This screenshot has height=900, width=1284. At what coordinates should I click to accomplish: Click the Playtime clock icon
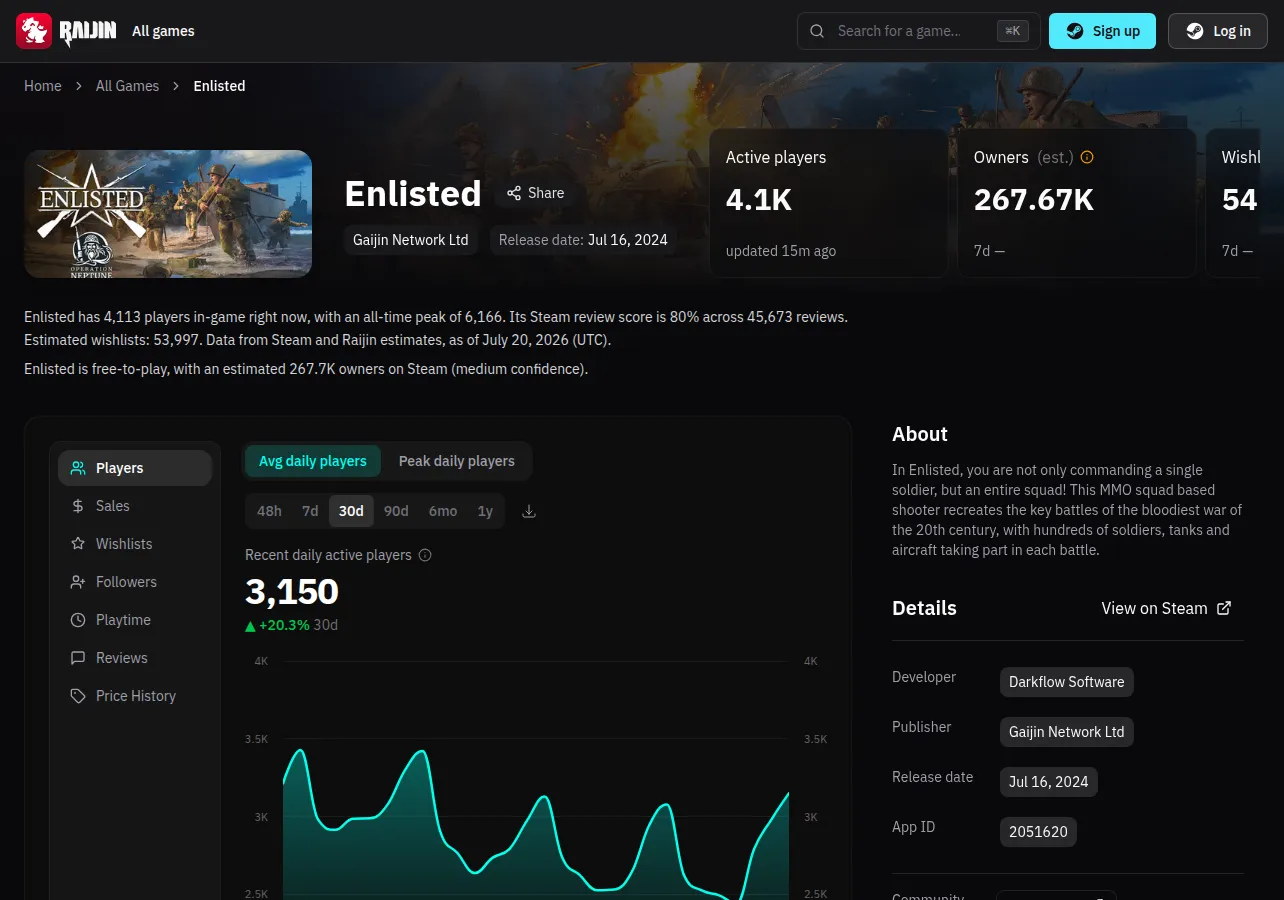pyautogui.click(x=78, y=620)
